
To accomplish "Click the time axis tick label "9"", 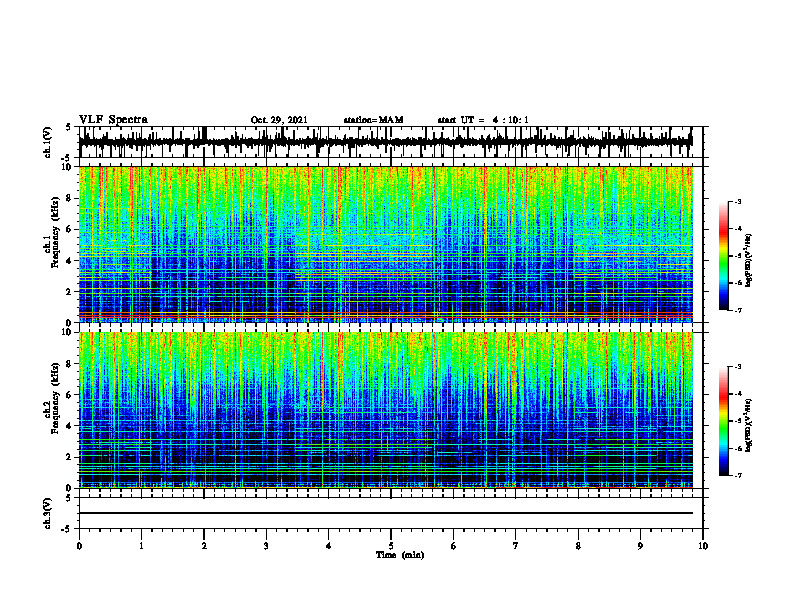I will (x=640, y=546).
